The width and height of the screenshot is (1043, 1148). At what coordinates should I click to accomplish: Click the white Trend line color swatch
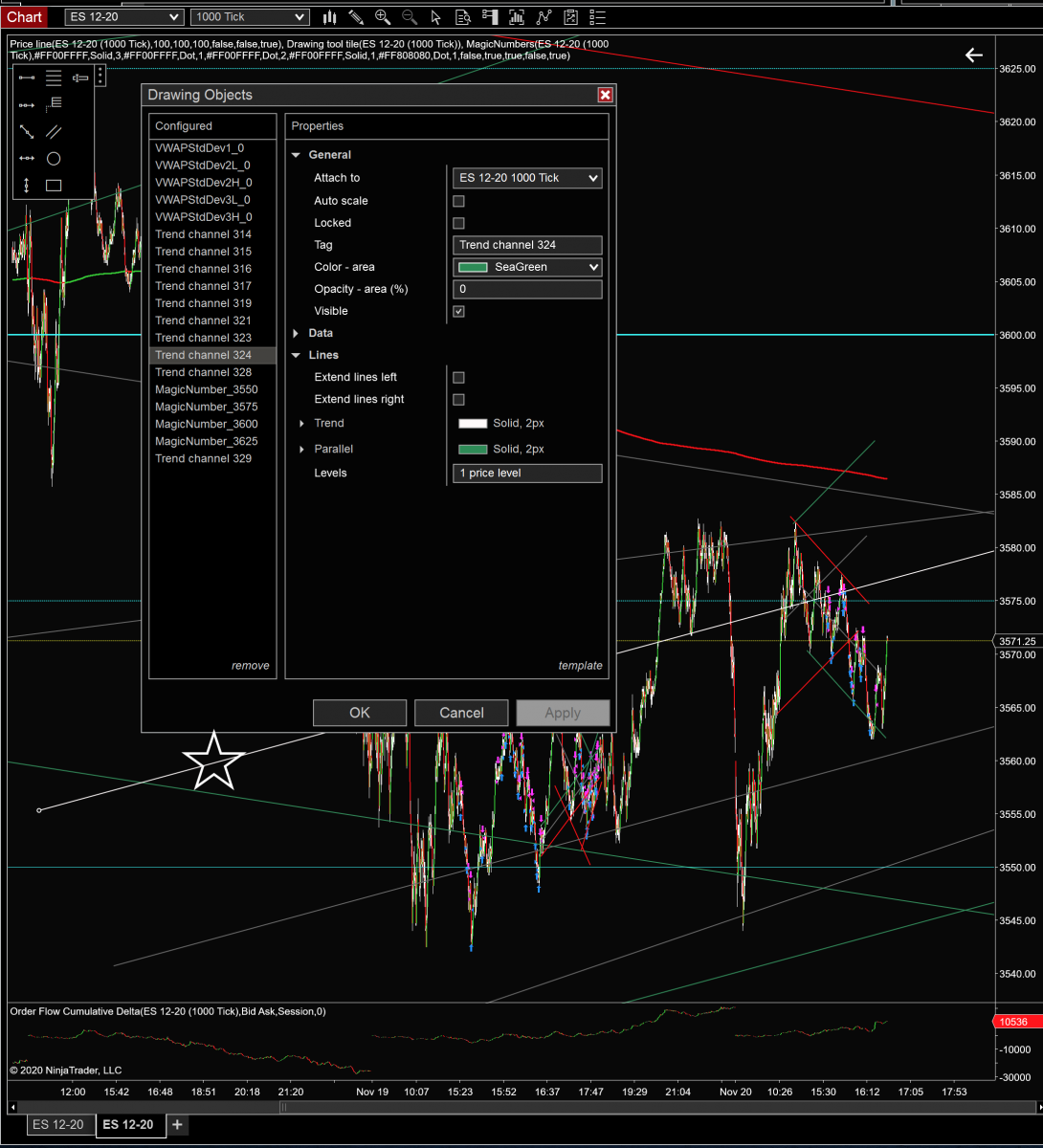[x=473, y=423]
